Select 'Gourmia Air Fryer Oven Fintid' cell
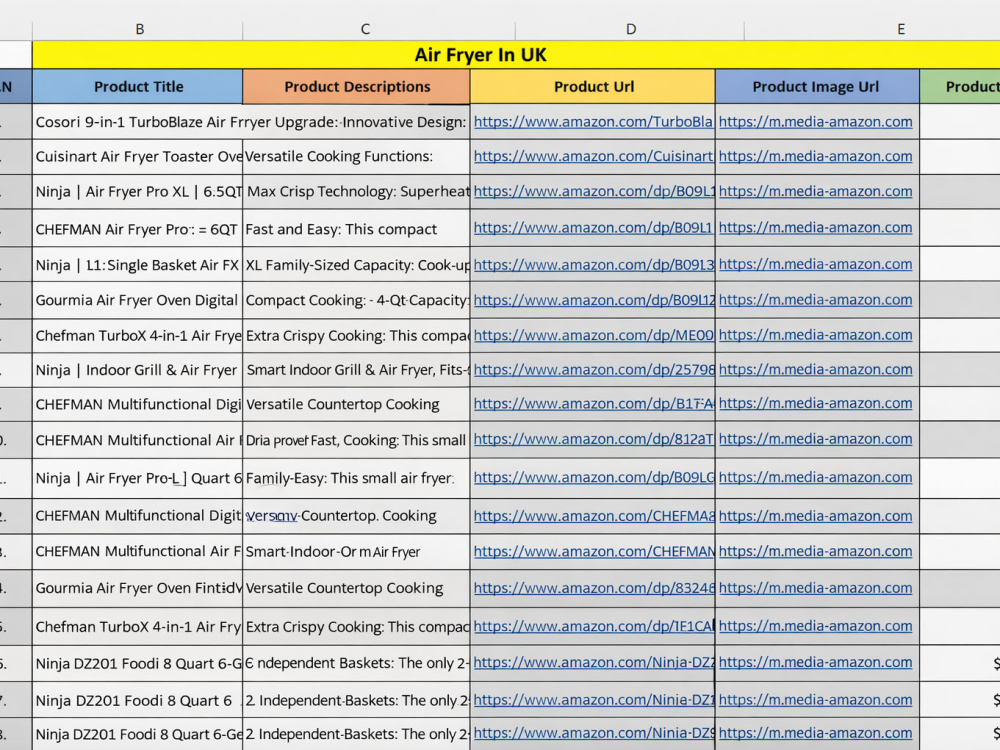Screen dimensions: 1000x750 pyautogui.click(x=138, y=588)
